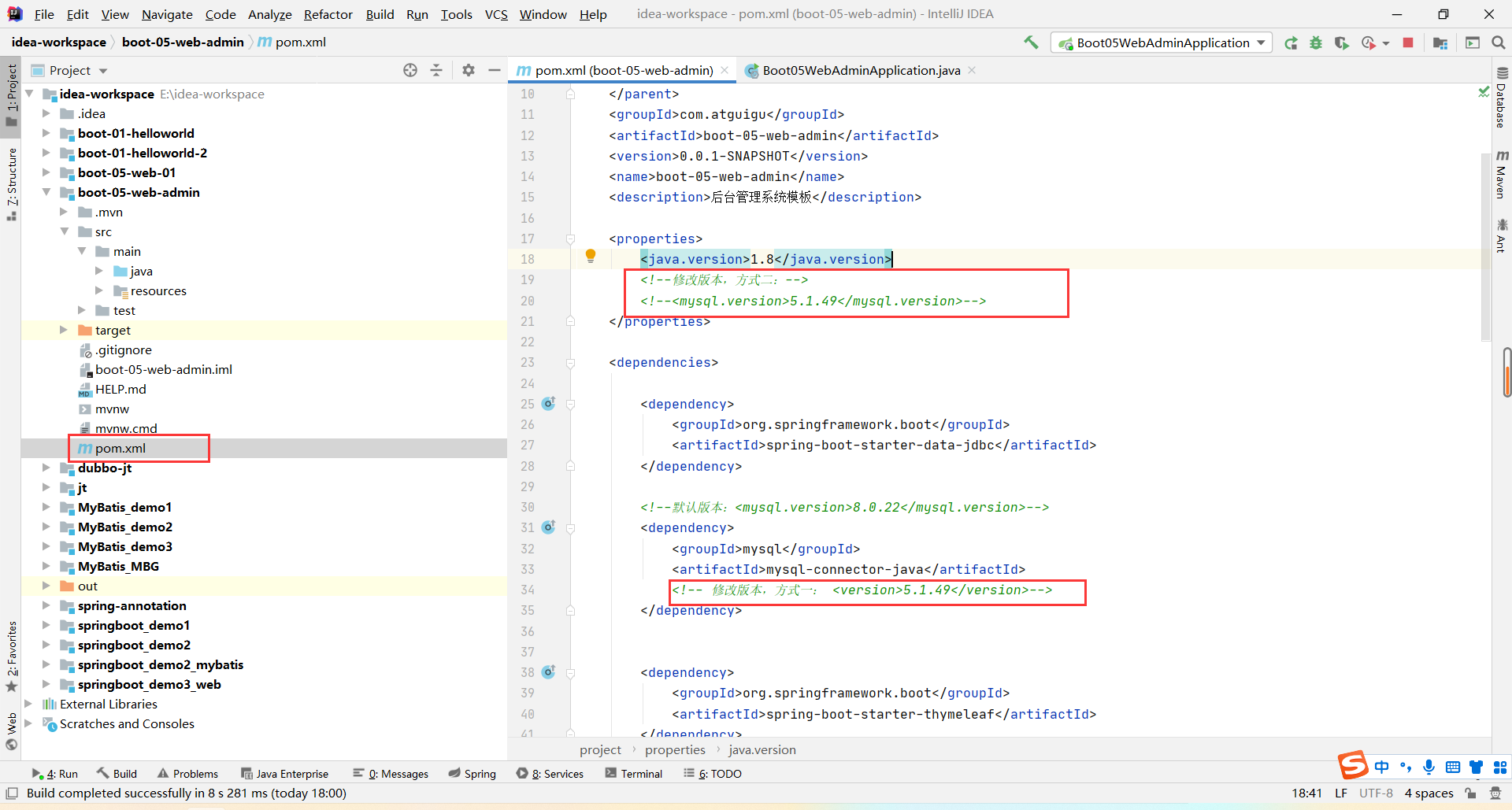Screen dimensions: 1512x810
Task: Rerun Boot05WebAdminApplication with the green arrow
Action: point(1291,43)
